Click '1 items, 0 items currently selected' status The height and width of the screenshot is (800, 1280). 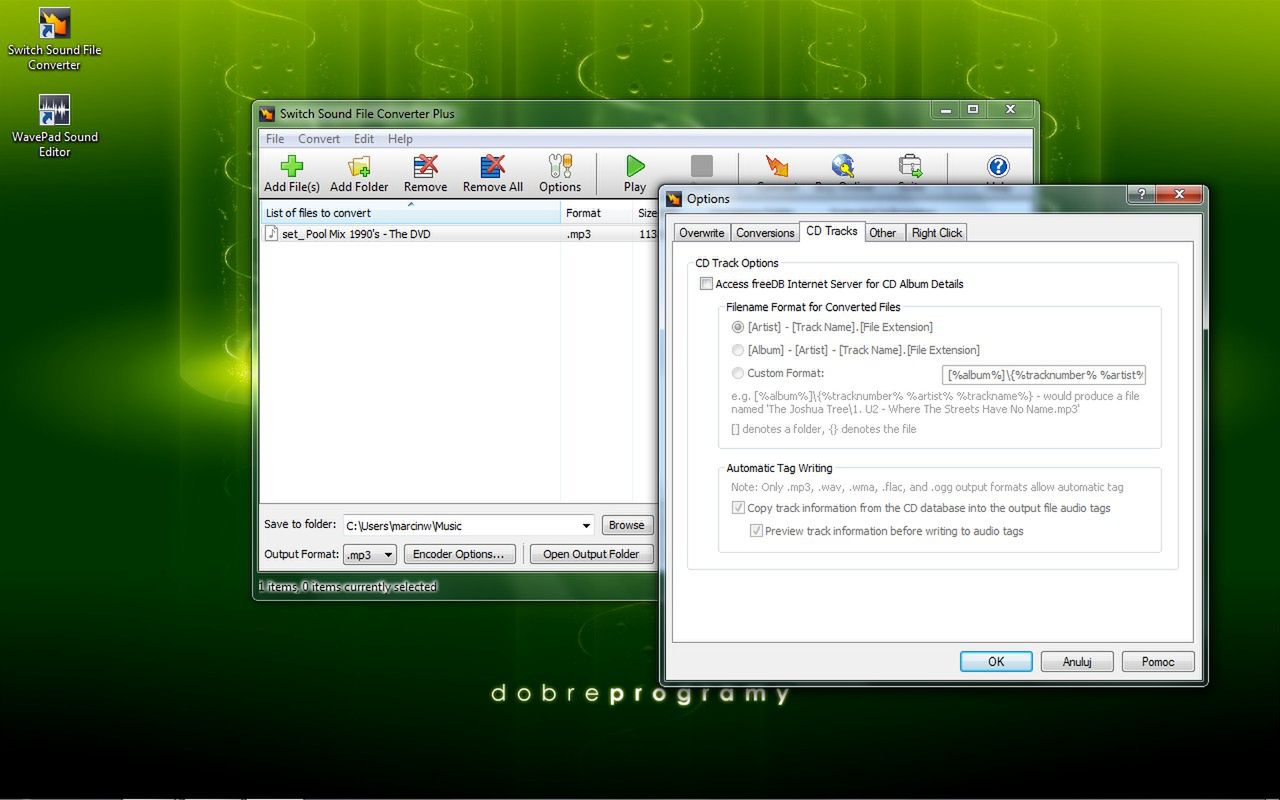pyautogui.click(x=348, y=587)
